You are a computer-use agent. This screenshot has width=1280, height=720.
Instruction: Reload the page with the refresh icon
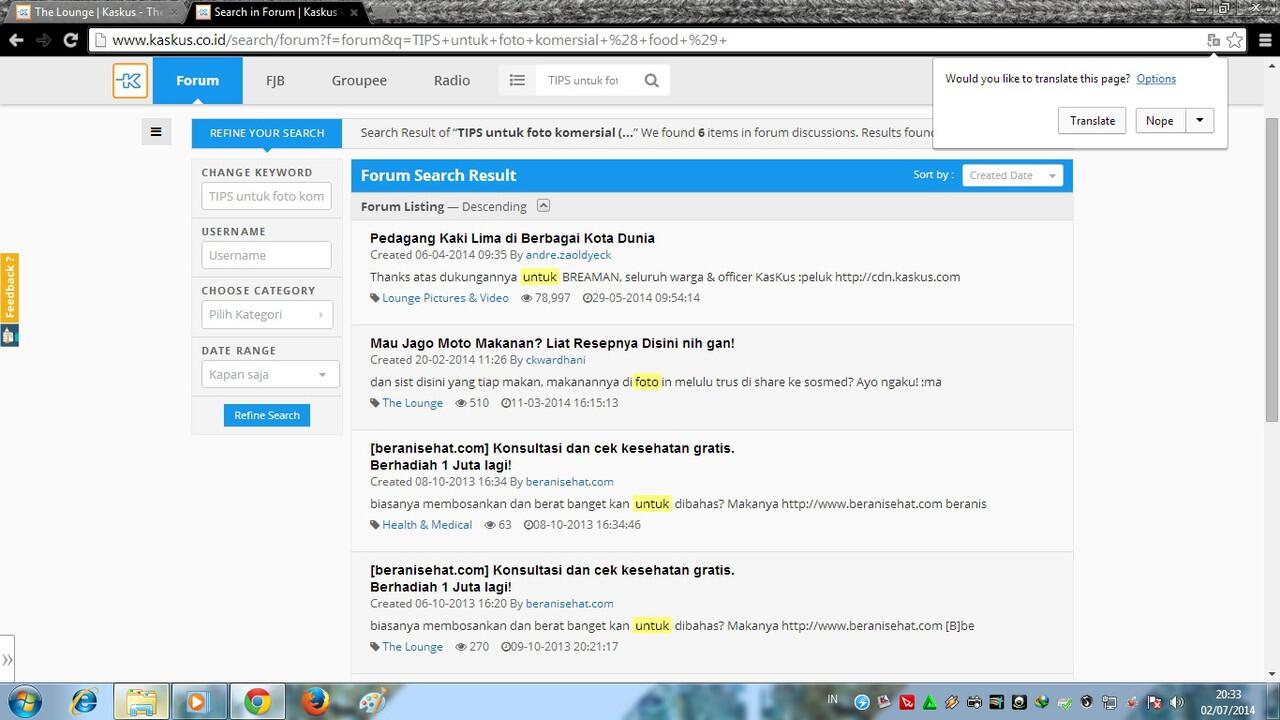tap(70, 40)
